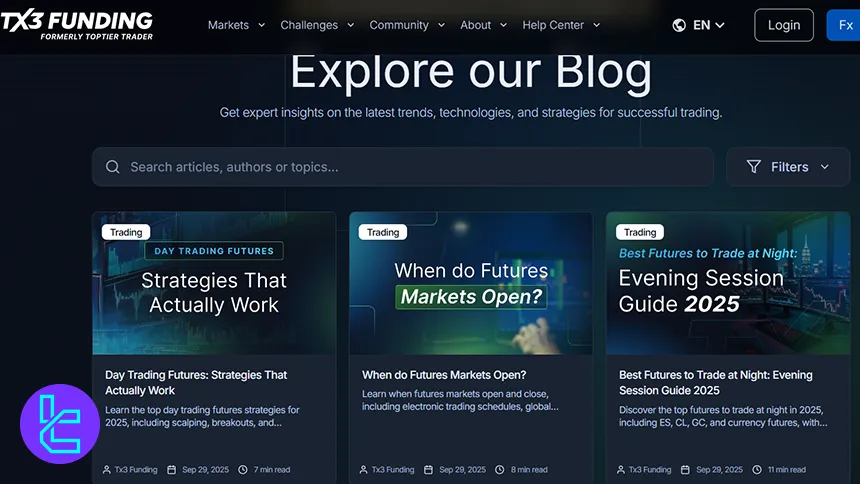Click the search articles input field
This screenshot has width=860, height=484.
tap(410, 167)
